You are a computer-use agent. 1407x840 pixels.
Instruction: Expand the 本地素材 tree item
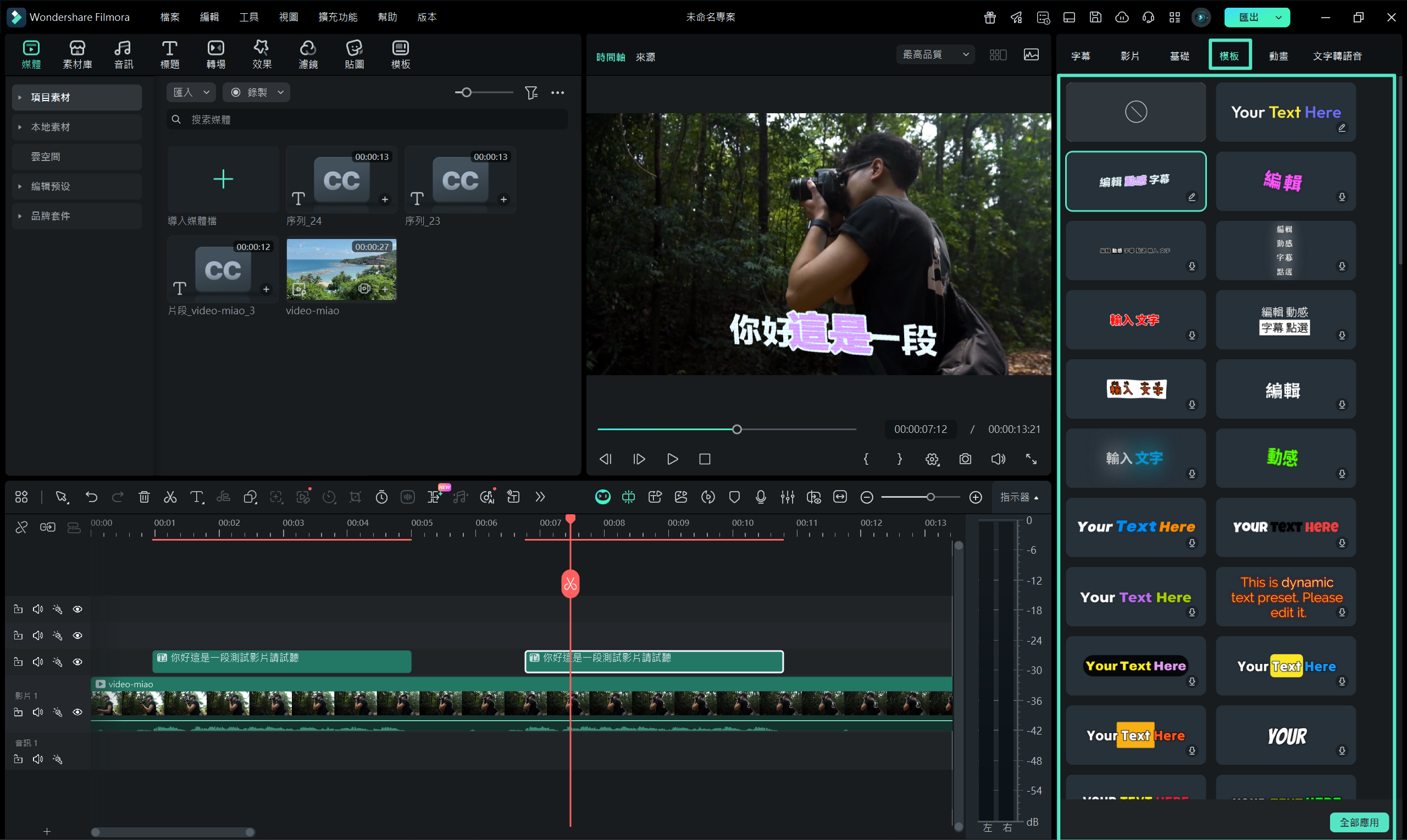20,127
